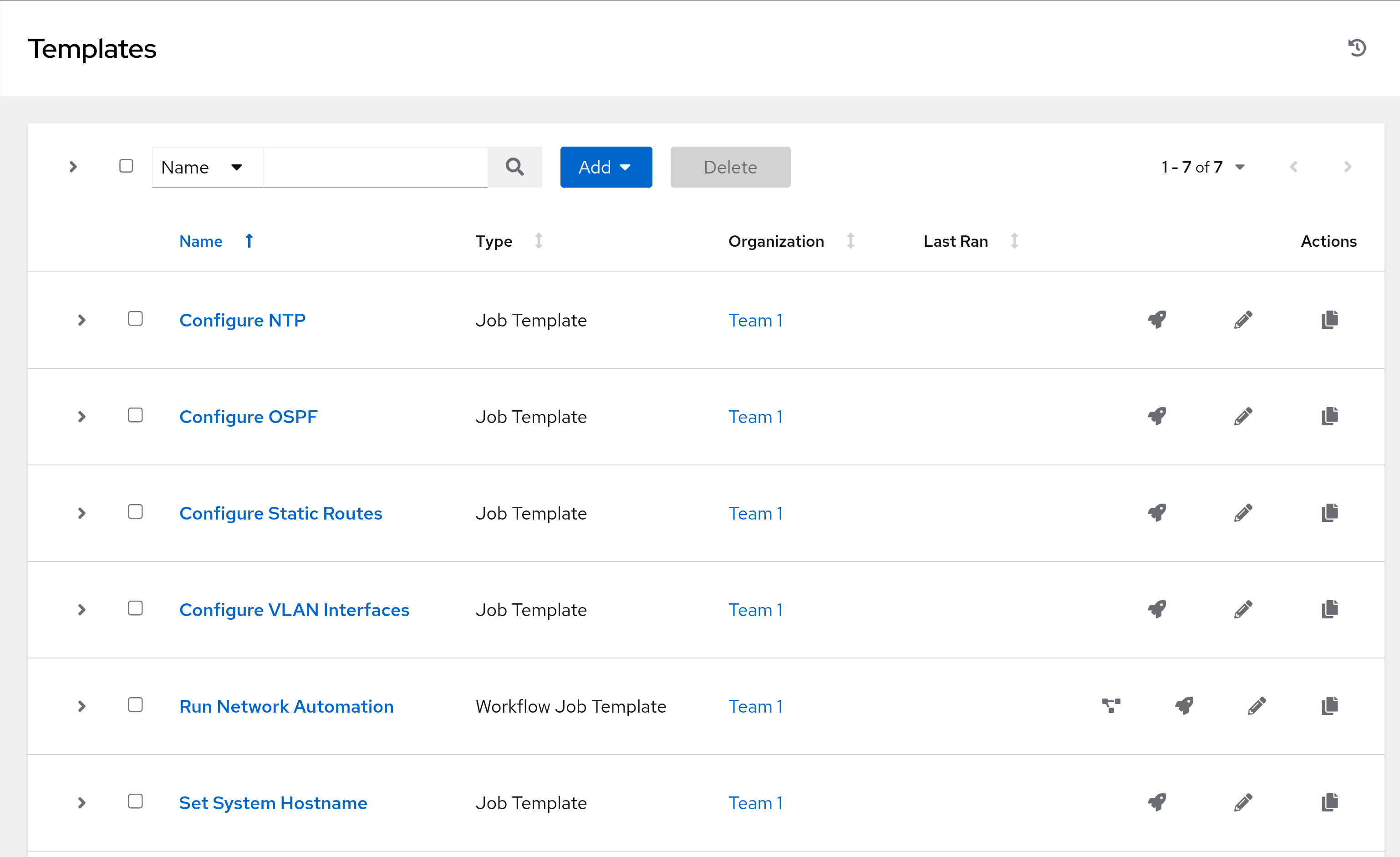
Task: Open items-per-page dropdown 1 - 7 of 7
Action: (1203, 167)
